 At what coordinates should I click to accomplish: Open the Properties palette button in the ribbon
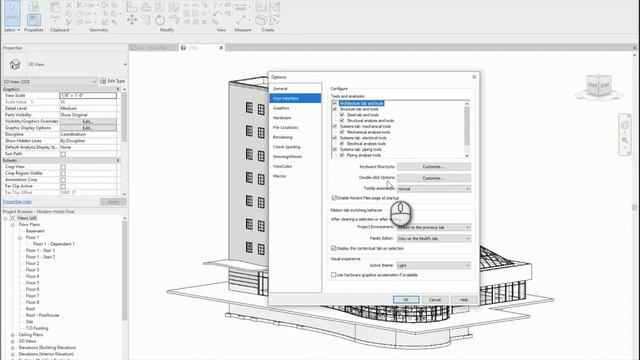pyautogui.click(x=34, y=20)
